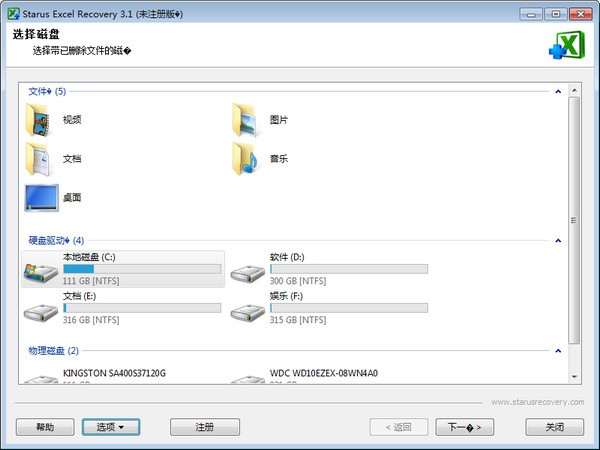Pick the 文档 (E:) drive icon
The width and height of the screenshot is (600, 450).
point(41,310)
